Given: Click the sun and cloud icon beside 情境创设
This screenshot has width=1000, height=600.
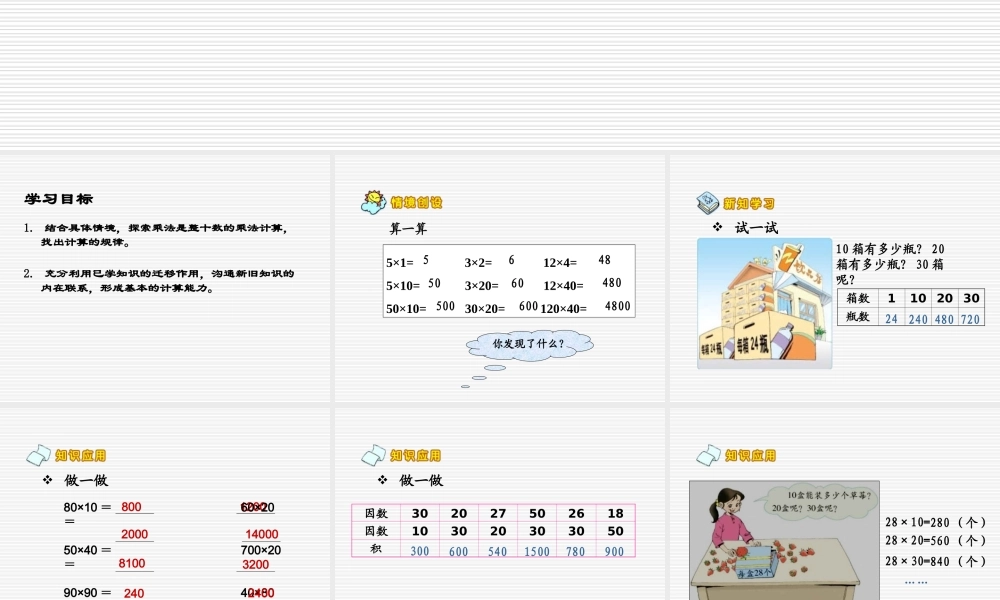Looking at the screenshot, I should point(373,201).
